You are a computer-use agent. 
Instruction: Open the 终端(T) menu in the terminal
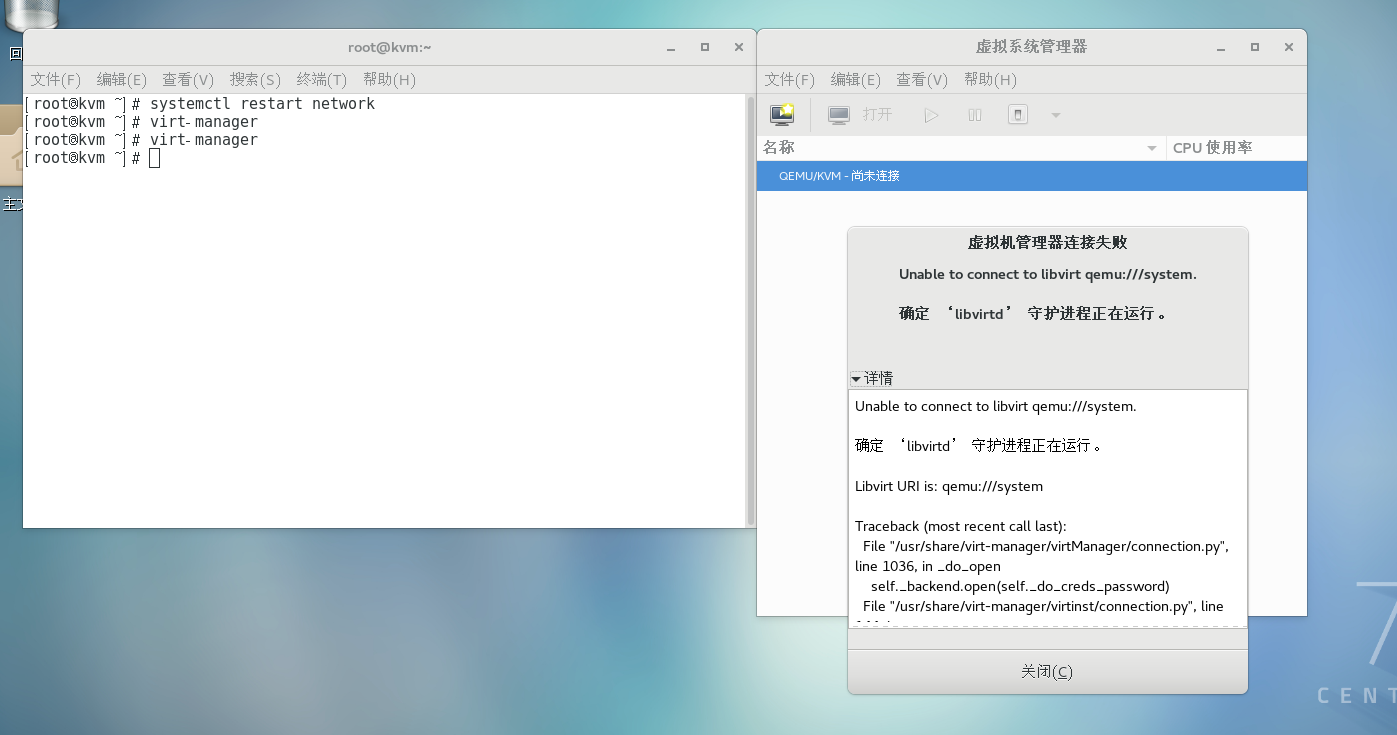(x=321, y=79)
